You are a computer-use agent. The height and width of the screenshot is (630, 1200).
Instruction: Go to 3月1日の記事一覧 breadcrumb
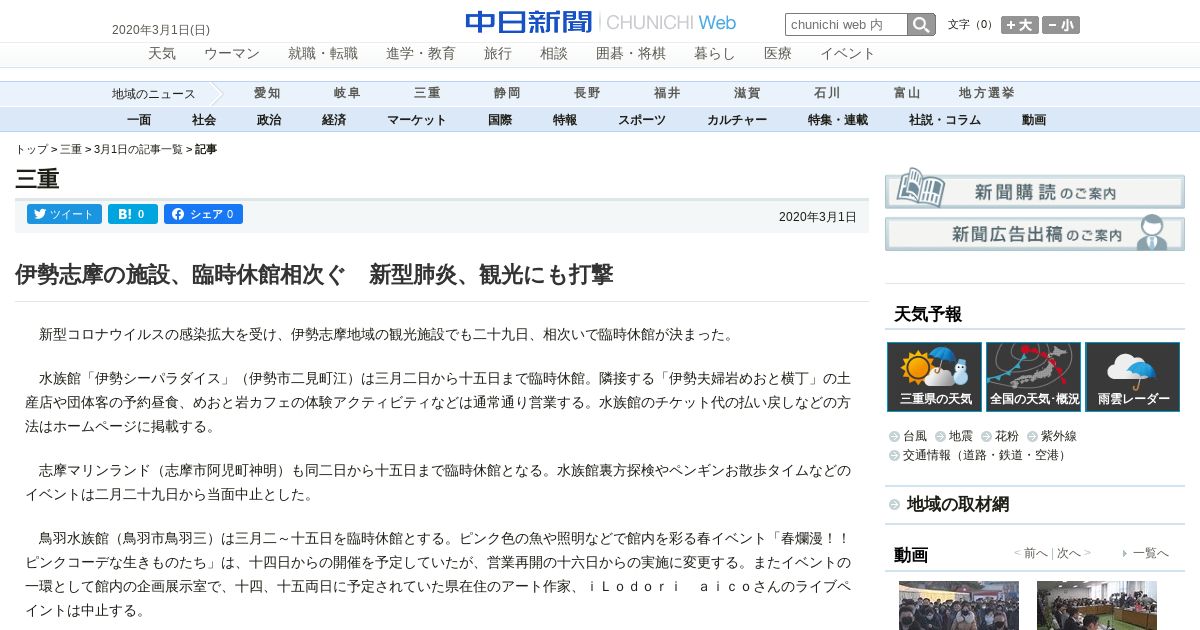coord(138,149)
